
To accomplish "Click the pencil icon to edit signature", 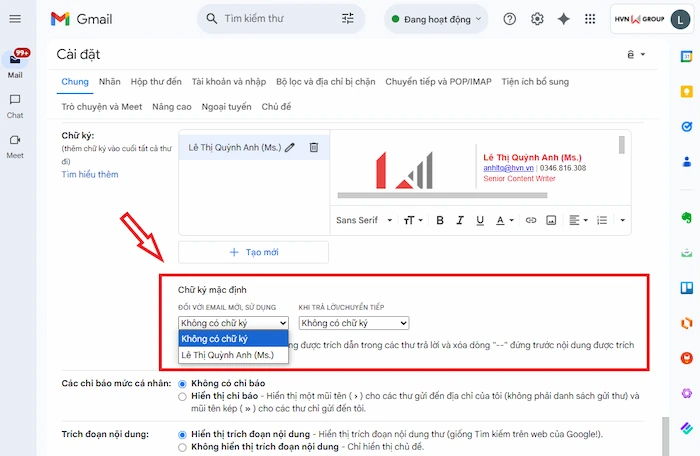I will [290, 147].
